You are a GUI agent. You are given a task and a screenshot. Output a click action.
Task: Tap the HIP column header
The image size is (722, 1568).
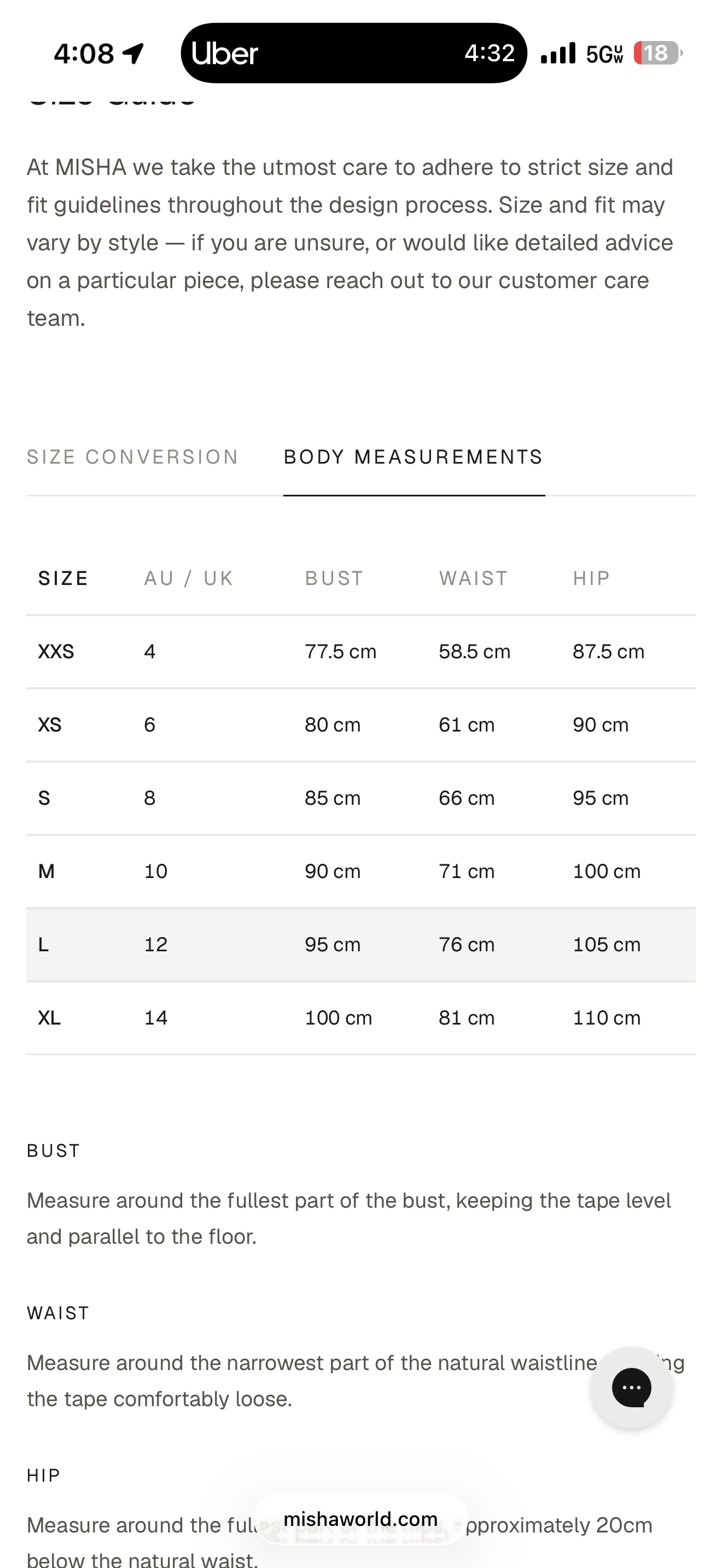coord(591,578)
